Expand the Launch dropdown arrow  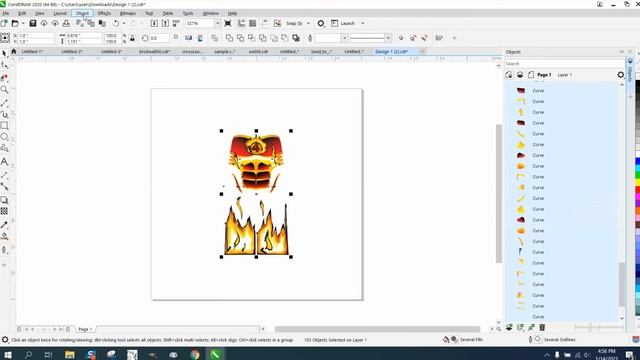(x=362, y=23)
